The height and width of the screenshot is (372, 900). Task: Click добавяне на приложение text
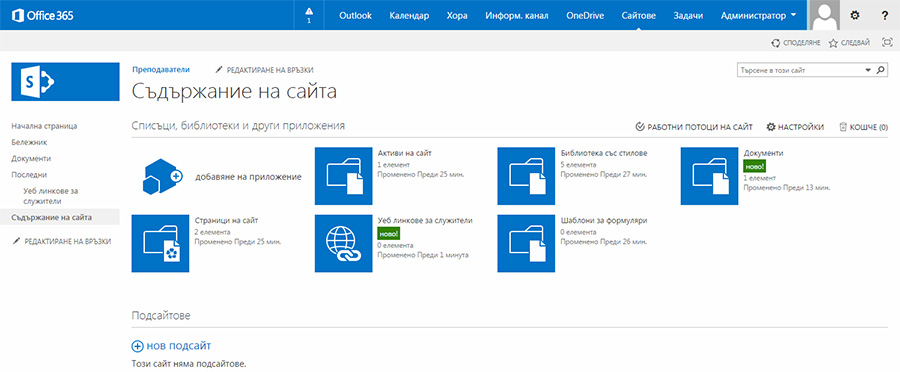(248, 177)
